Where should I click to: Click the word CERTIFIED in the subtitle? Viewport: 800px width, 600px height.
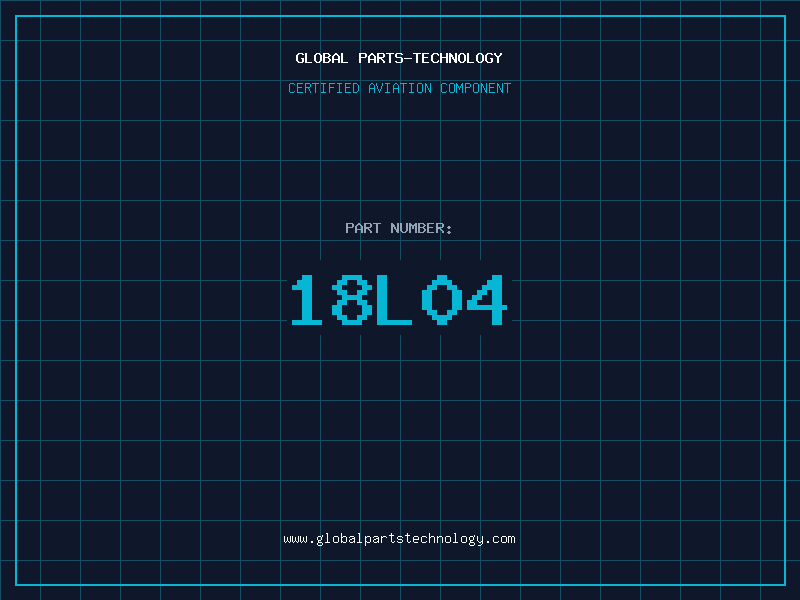click(325, 88)
